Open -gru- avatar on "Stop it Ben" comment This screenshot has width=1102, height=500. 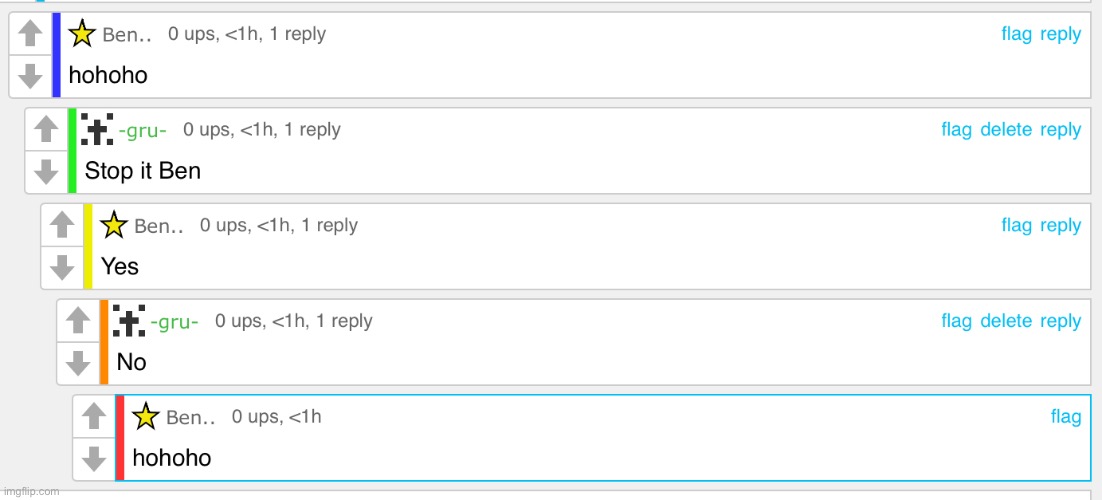click(x=97, y=129)
